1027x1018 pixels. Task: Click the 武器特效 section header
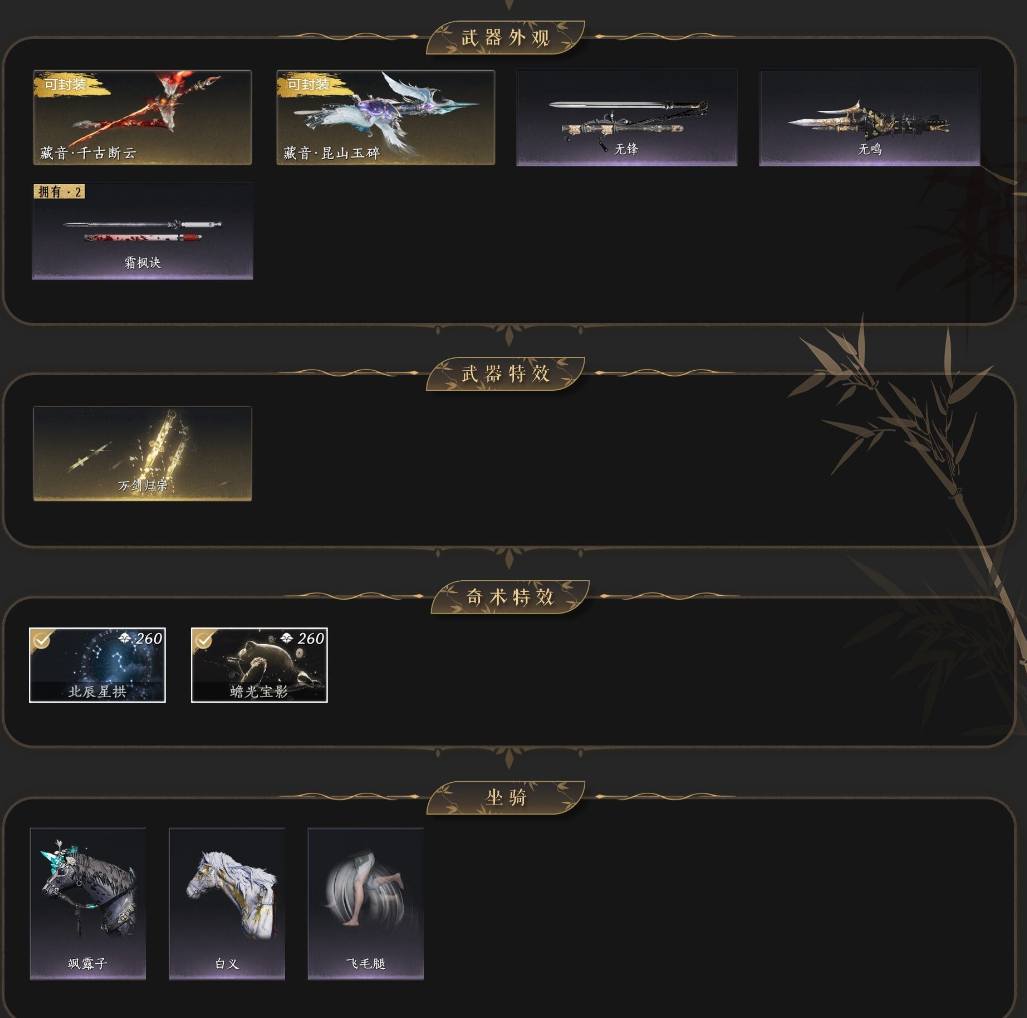click(x=505, y=374)
